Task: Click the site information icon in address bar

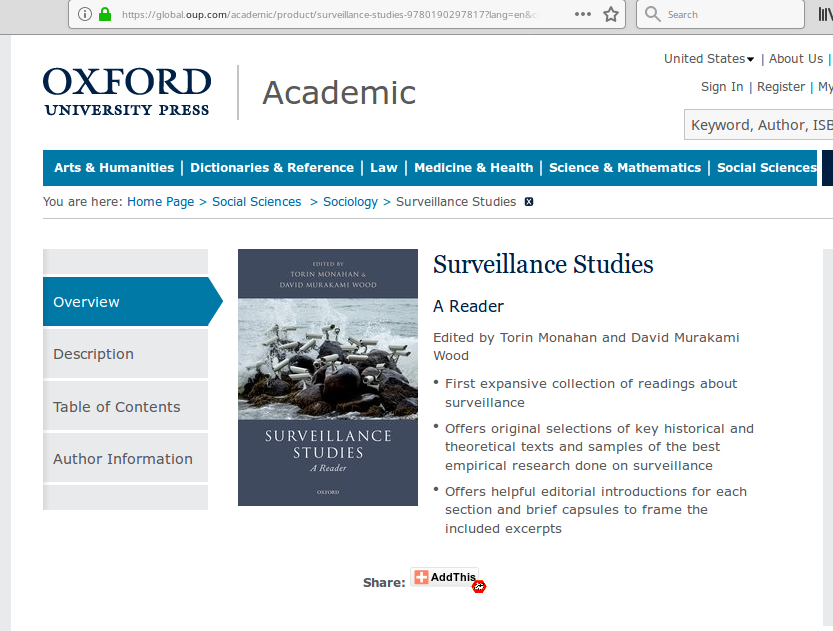Action: pyautogui.click(x=84, y=14)
